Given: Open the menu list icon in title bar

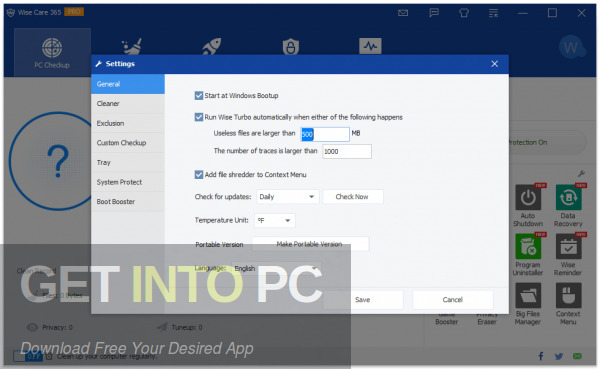Looking at the screenshot, I should pyautogui.click(x=493, y=13).
